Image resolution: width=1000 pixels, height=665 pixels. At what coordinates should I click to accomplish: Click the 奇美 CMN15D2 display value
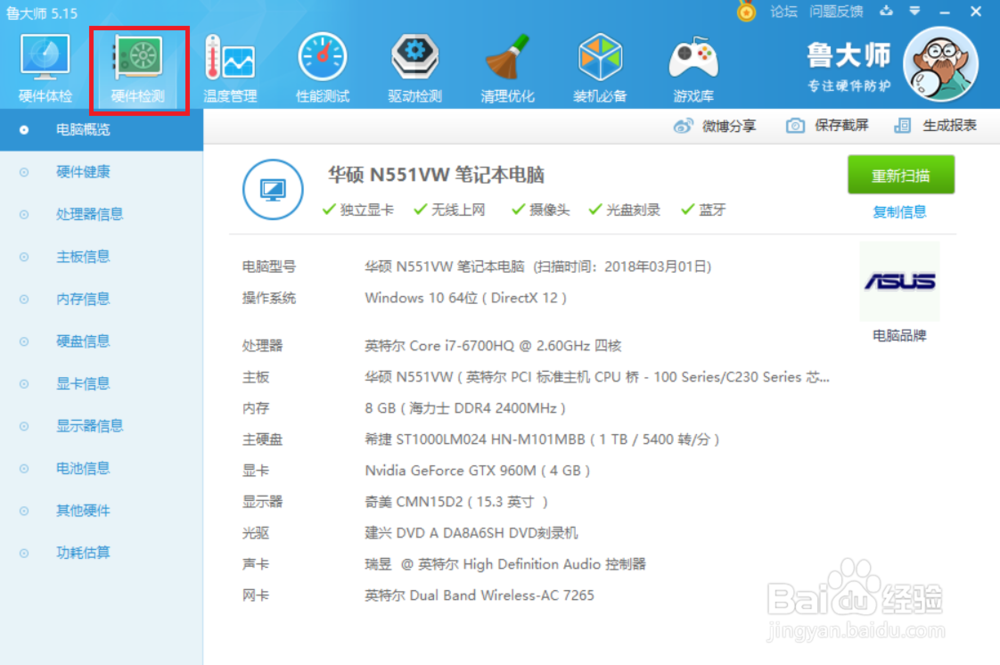[456, 502]
